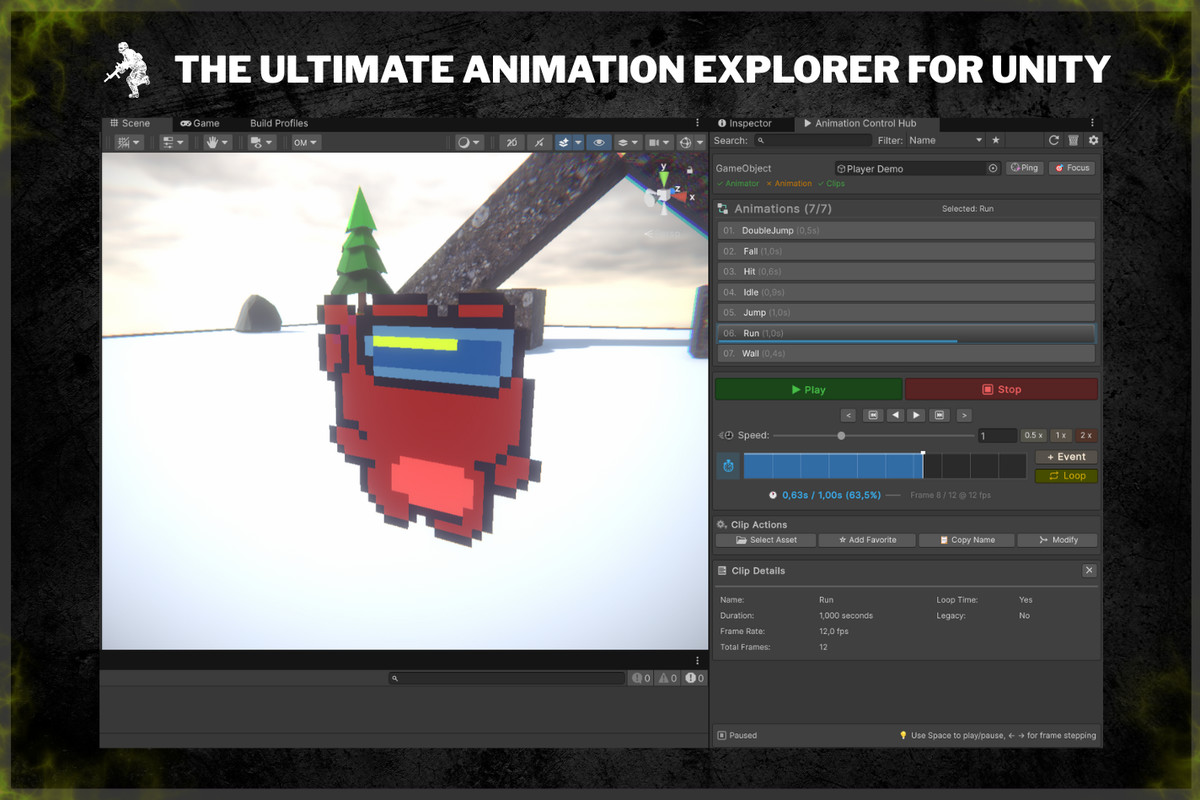
Task: Toggle the 2x speed preset
Action: [x=1086, y=435]
